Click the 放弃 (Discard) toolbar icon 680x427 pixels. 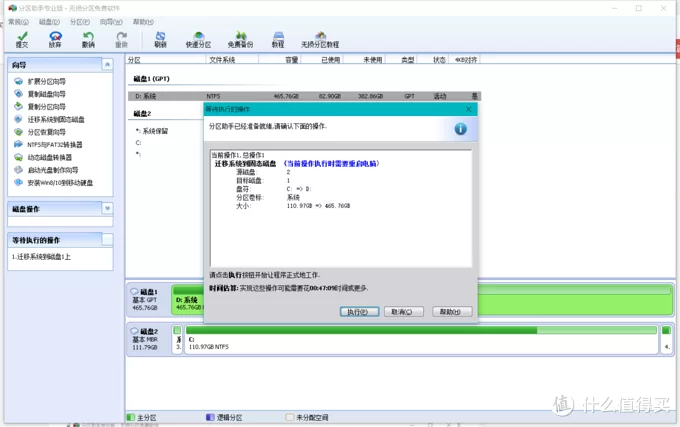[55, 37]
